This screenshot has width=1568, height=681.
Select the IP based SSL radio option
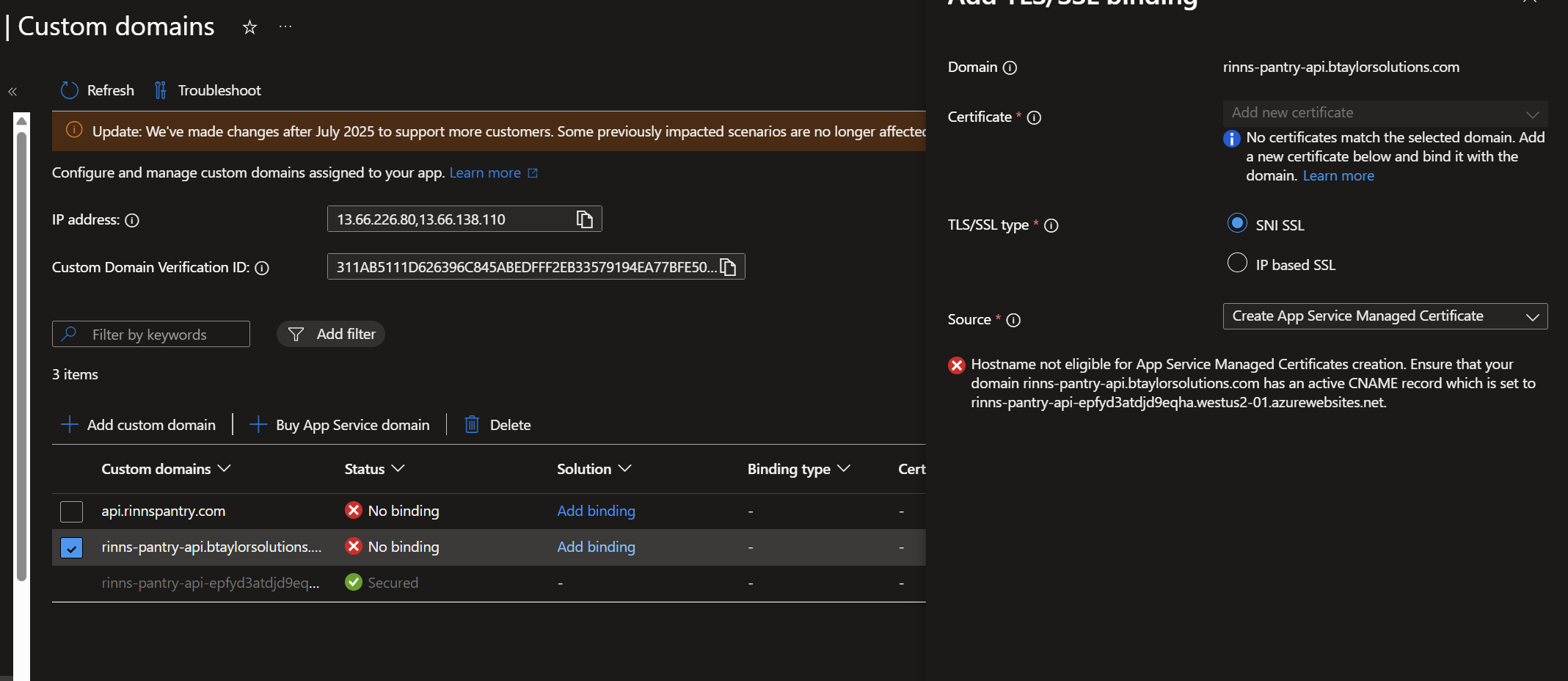[x=1237, y=263]
